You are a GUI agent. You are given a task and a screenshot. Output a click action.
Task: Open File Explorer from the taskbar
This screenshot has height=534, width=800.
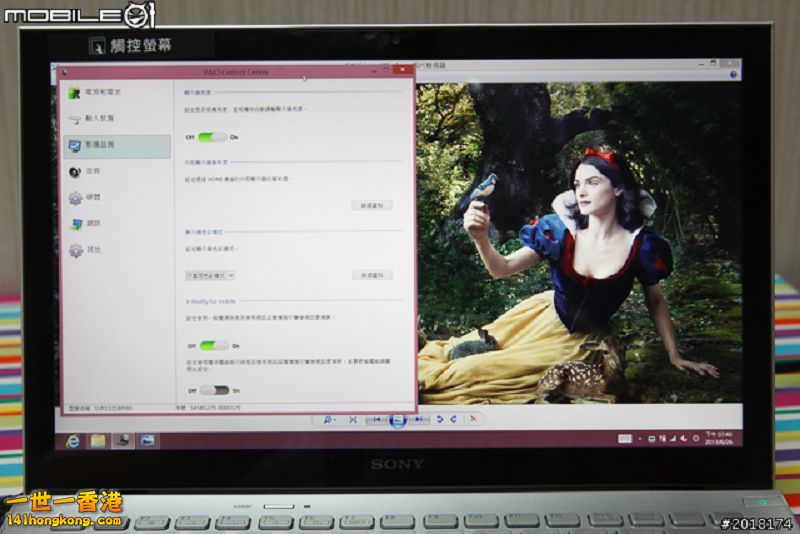tap(98, 440)
